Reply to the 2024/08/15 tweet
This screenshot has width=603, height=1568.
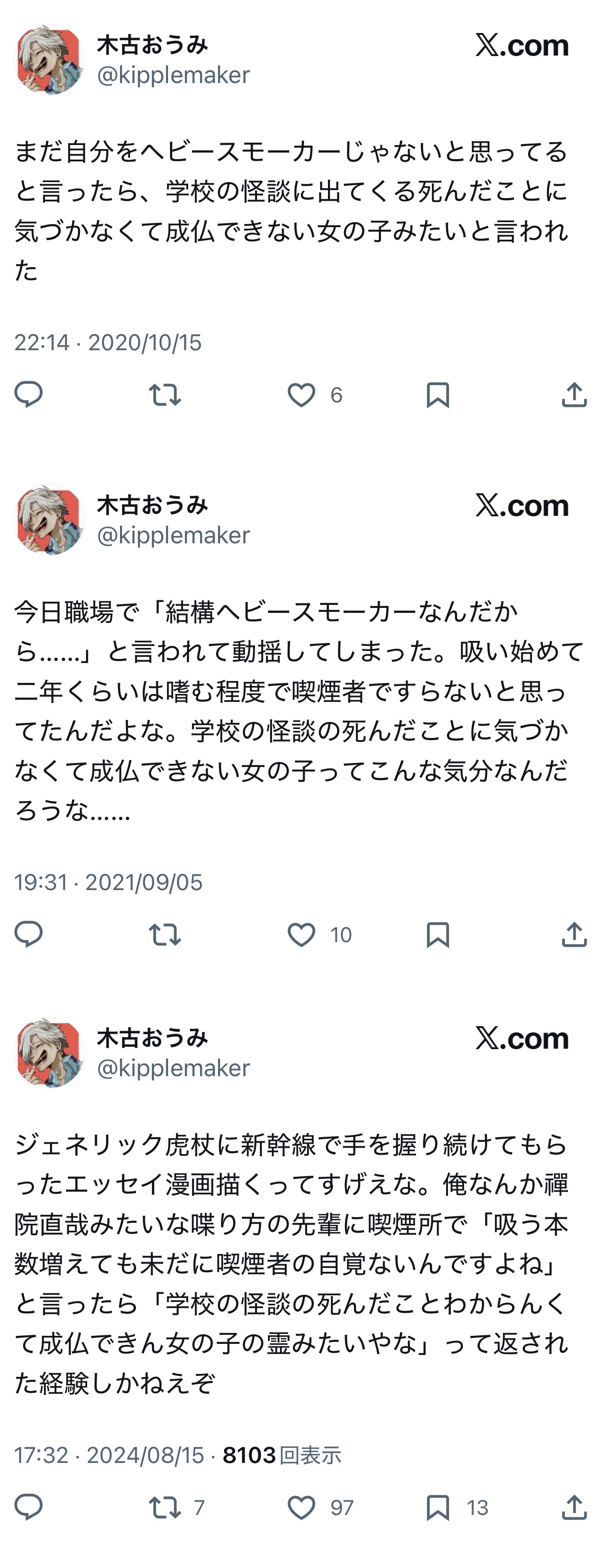[28, 1506]
